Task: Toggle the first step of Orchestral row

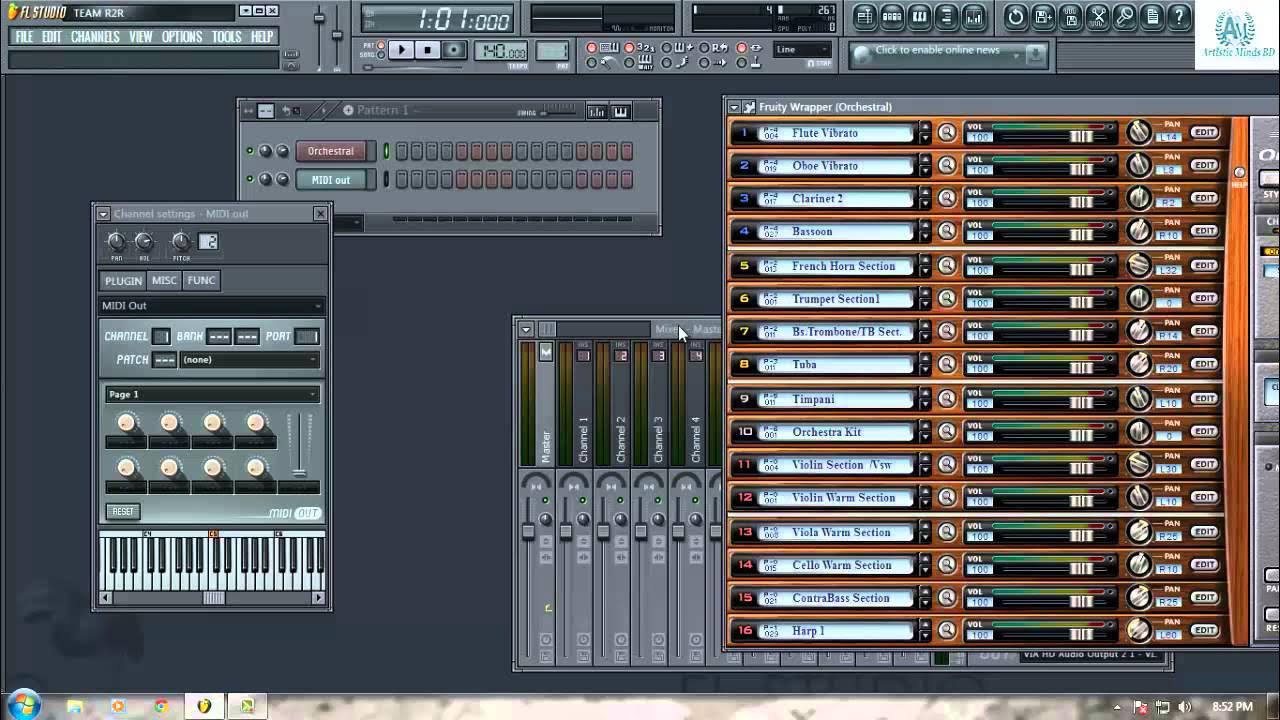Action: click(402, 151)
